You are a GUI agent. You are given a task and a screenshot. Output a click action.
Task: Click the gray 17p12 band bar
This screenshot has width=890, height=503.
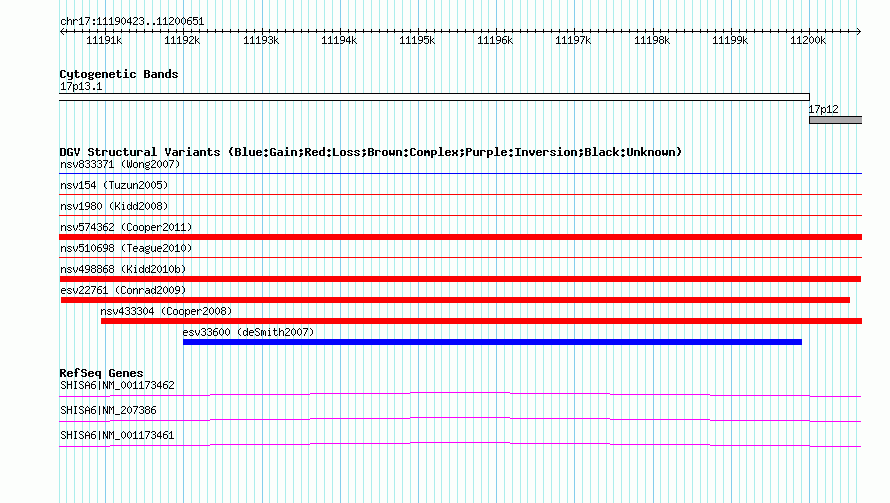click(x=836, y=120)
